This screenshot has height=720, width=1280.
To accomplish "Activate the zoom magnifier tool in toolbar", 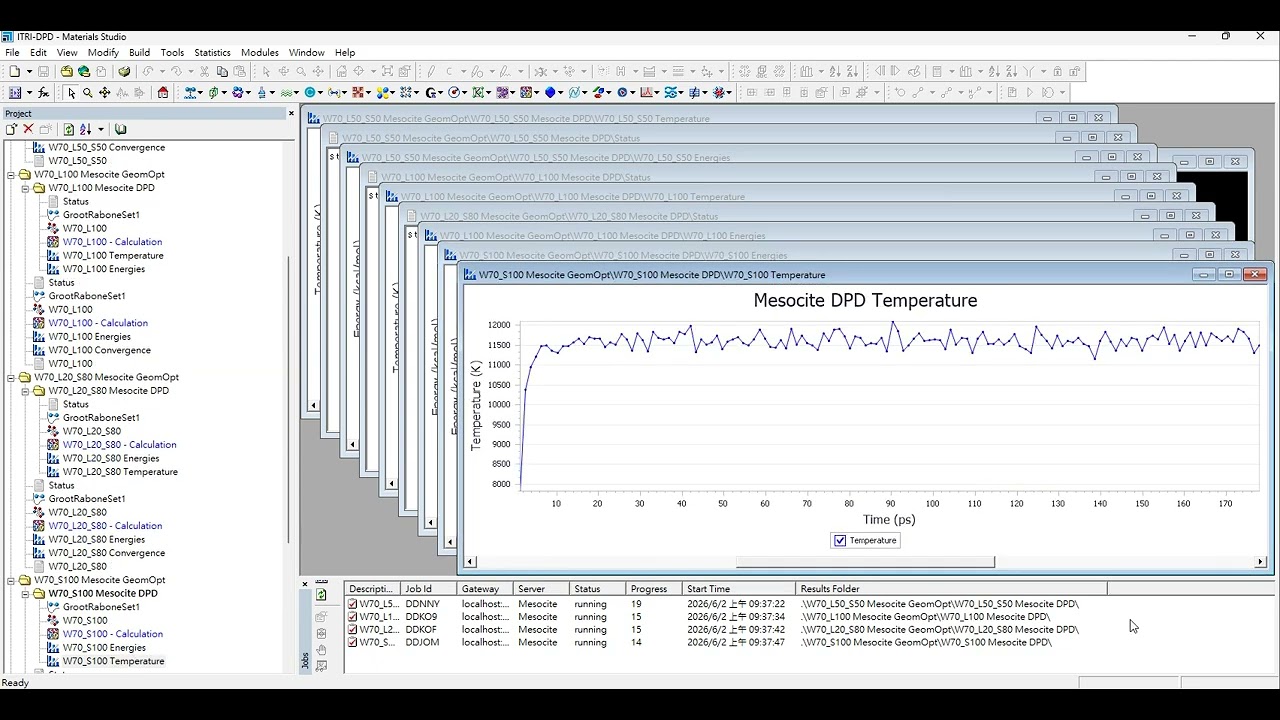I will [x=88, y=92].
